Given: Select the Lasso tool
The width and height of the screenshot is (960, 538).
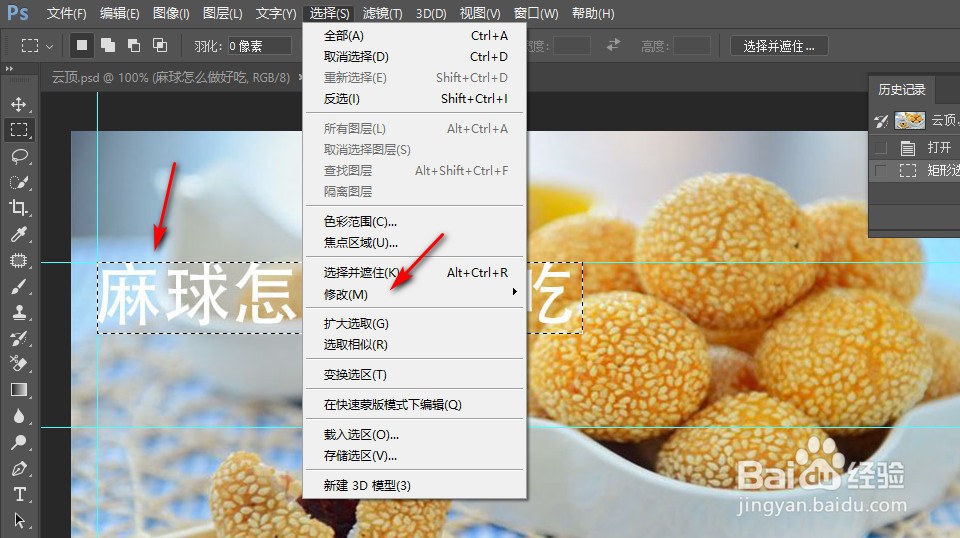Looking at the screenshot, I should (x=18, y=156).
